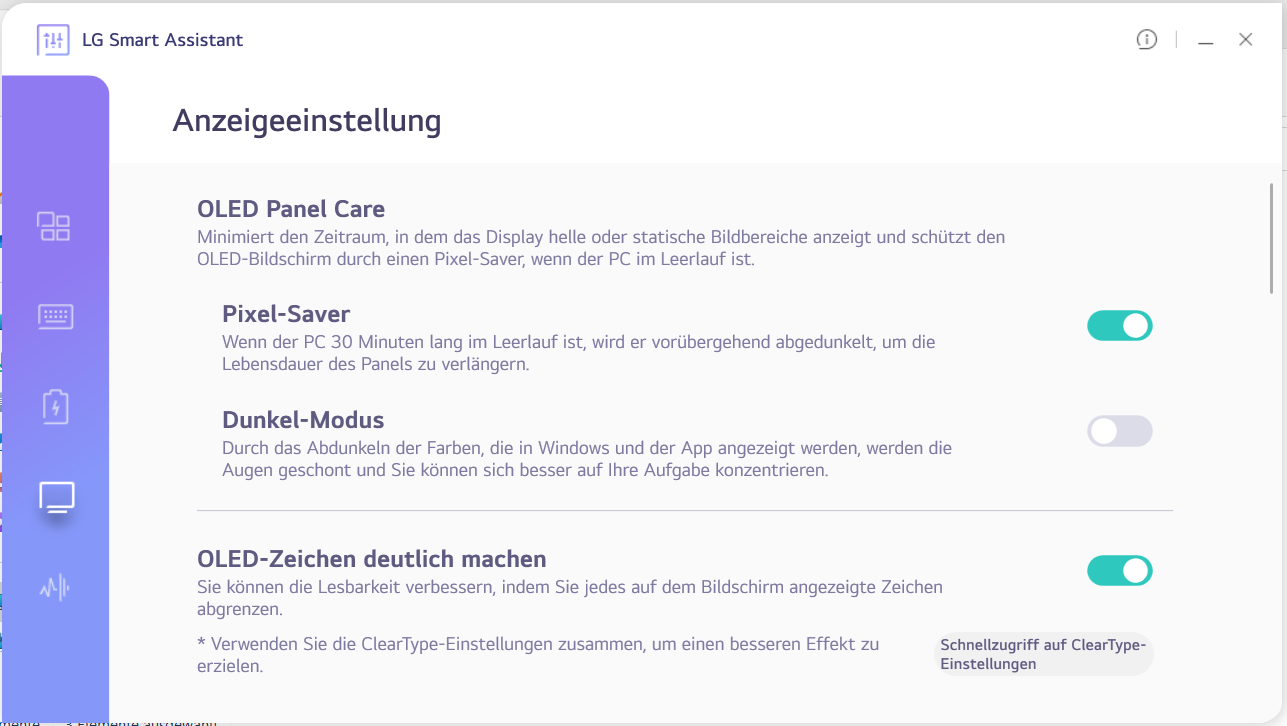Viewport: 1287px width, 726px height.
Task: Open battery charging settings in the sidebar
Action: pos(55,407)
